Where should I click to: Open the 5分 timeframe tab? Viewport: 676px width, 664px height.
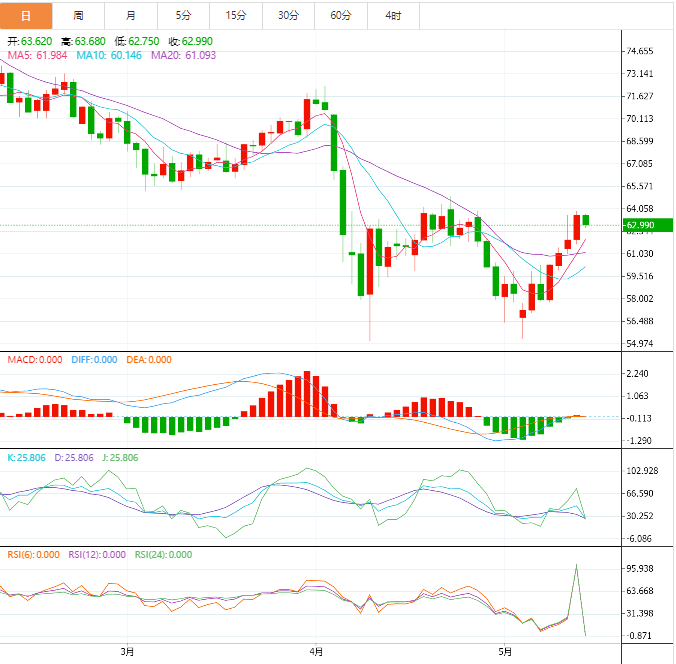(x=184, y=16)
